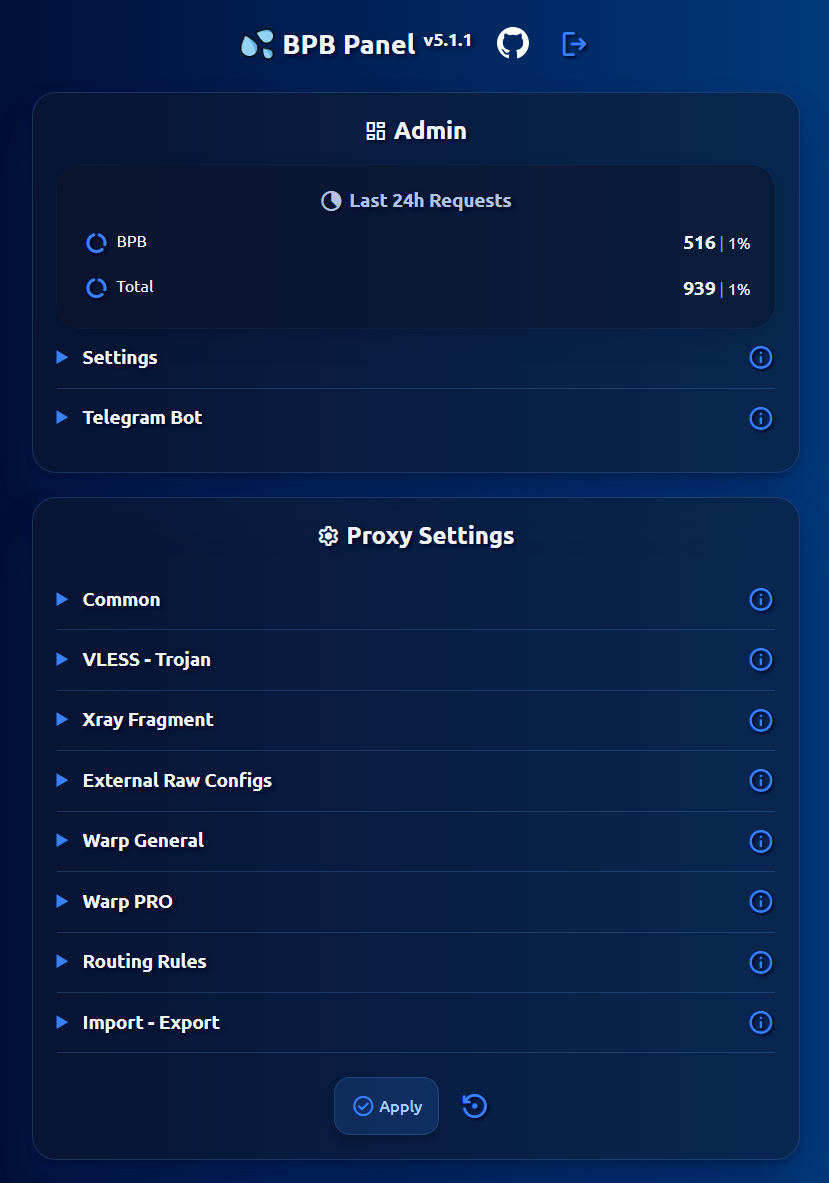Screen dimensions: 829x1183
Task: Click the Telegram Bot label
Action: pyautogui.click(x=143, y=418)
